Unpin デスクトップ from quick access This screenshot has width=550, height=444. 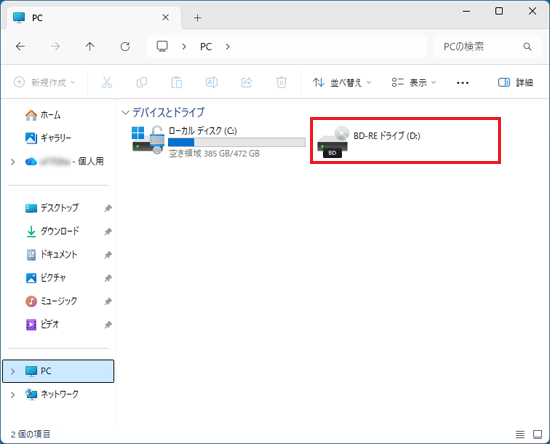[108, 208]
